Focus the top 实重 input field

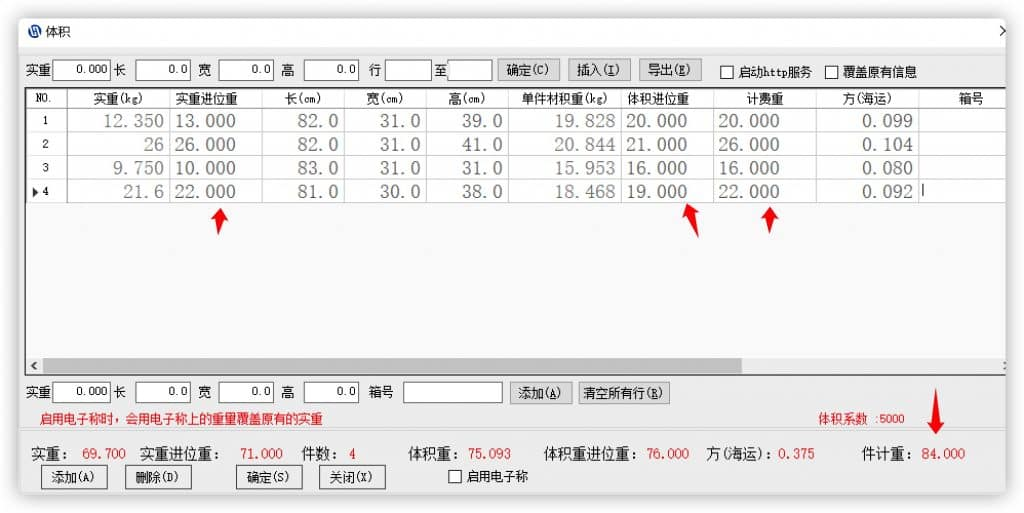tap(82, 70)
